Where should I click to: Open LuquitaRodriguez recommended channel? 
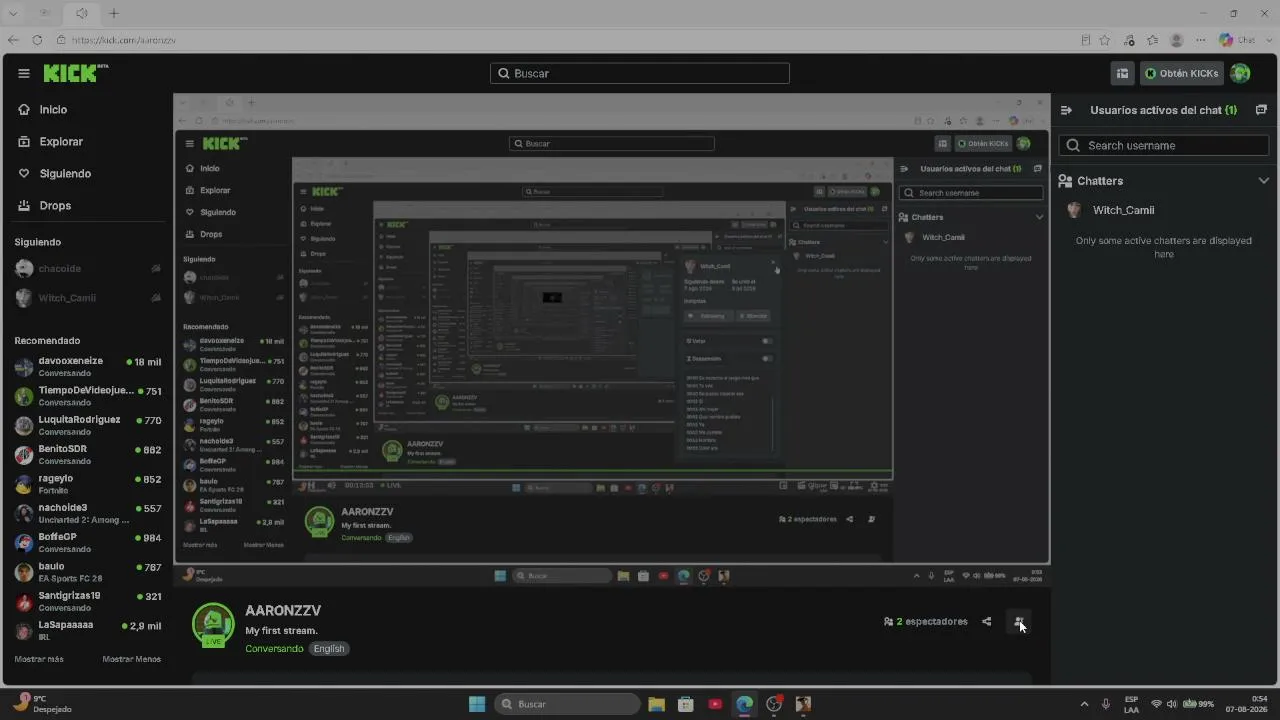(x=88, y=425)
